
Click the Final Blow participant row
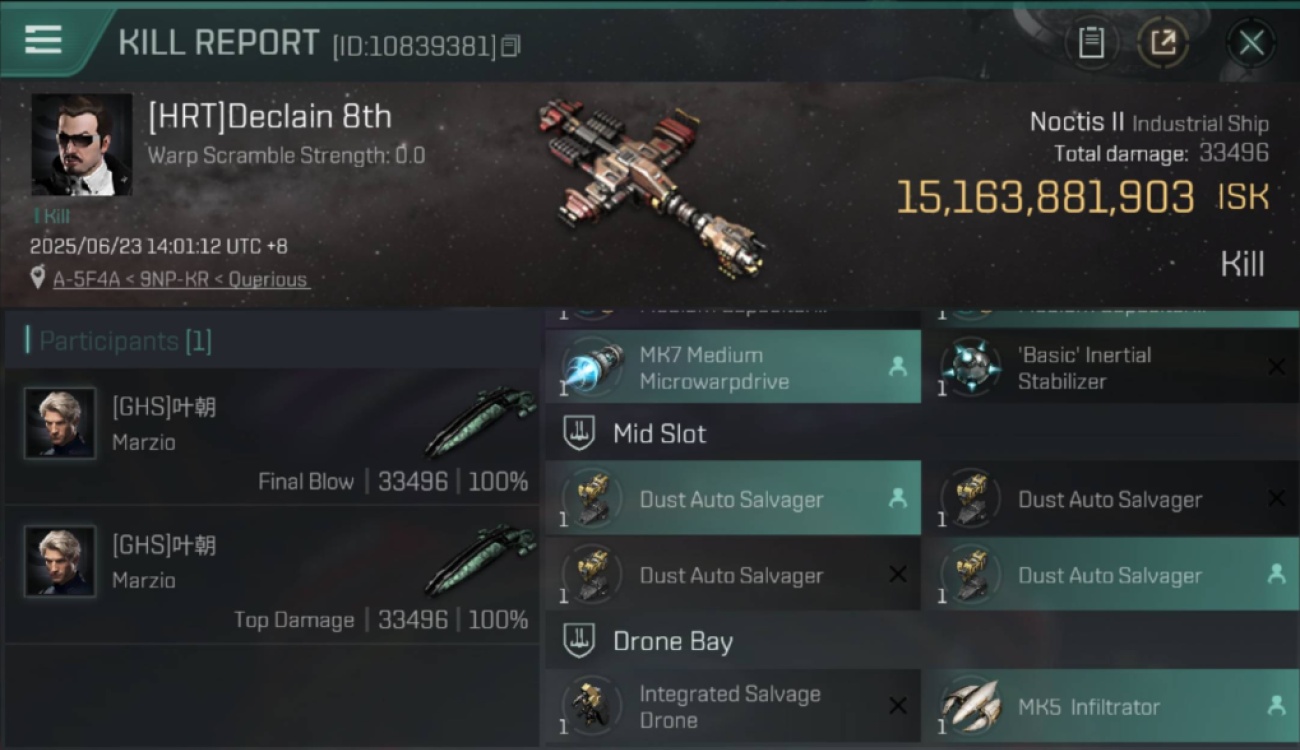click(x=272, y=437)
